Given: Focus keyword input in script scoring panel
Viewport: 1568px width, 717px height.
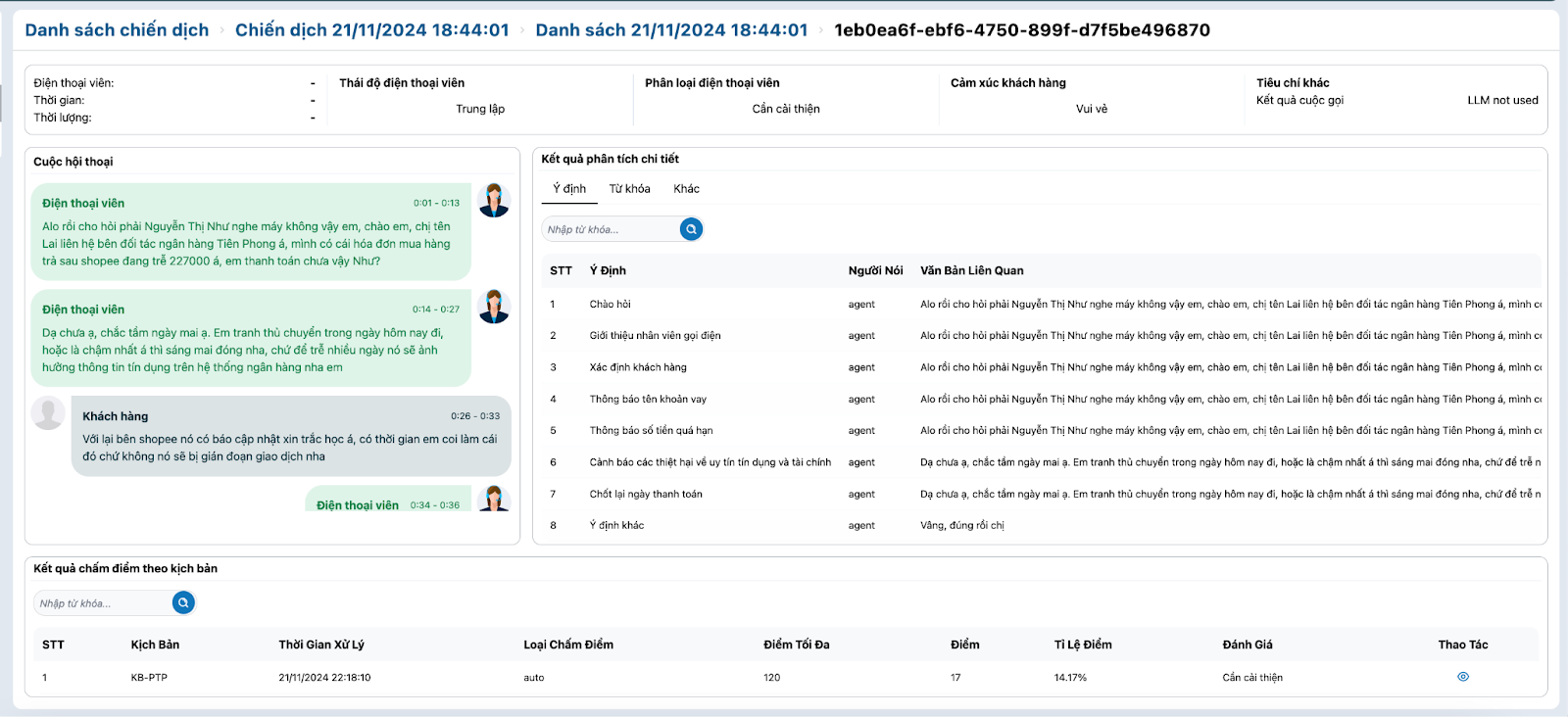Looking at the screenshot, I should pos(104,603).
